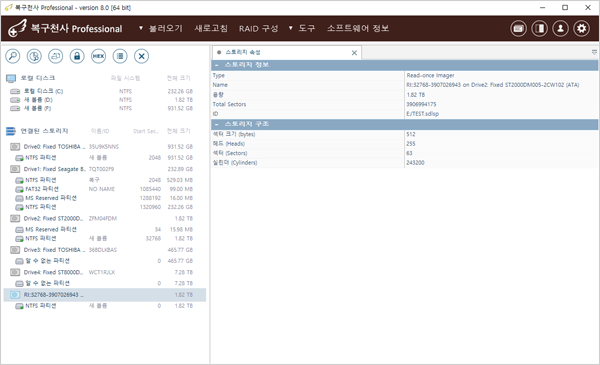Click the 파일 시스템 column header

[x=126, y=78]
